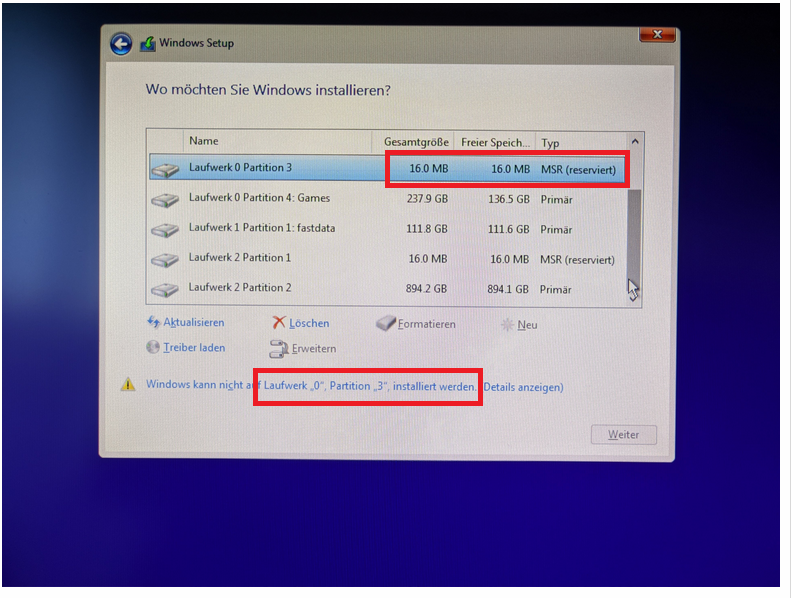Refresh list via Aktualisieren link
The width and height of the screenshot is (791, 598).
tap(194, 322)
